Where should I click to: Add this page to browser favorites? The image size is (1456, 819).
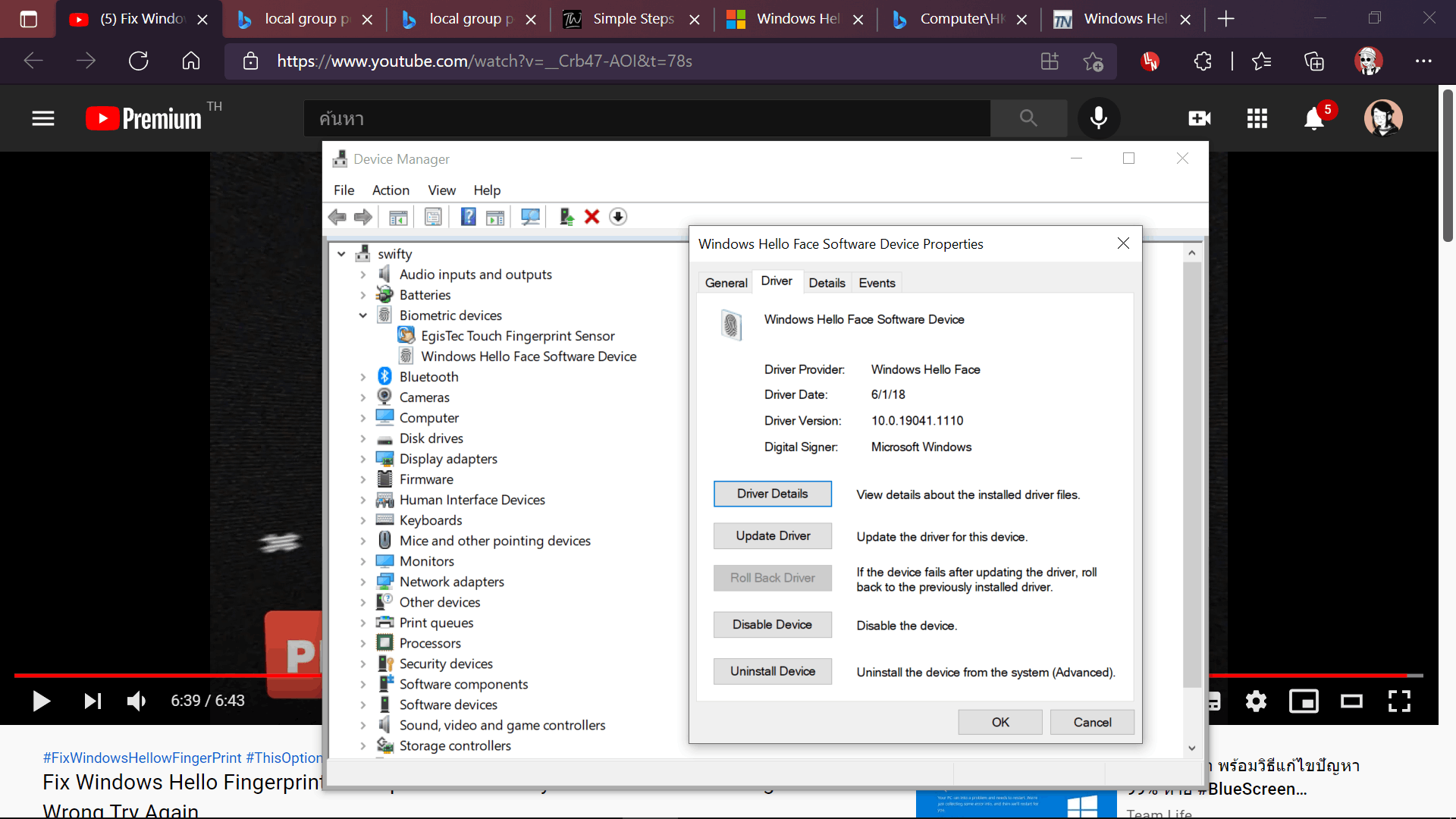click(1093, 61)
